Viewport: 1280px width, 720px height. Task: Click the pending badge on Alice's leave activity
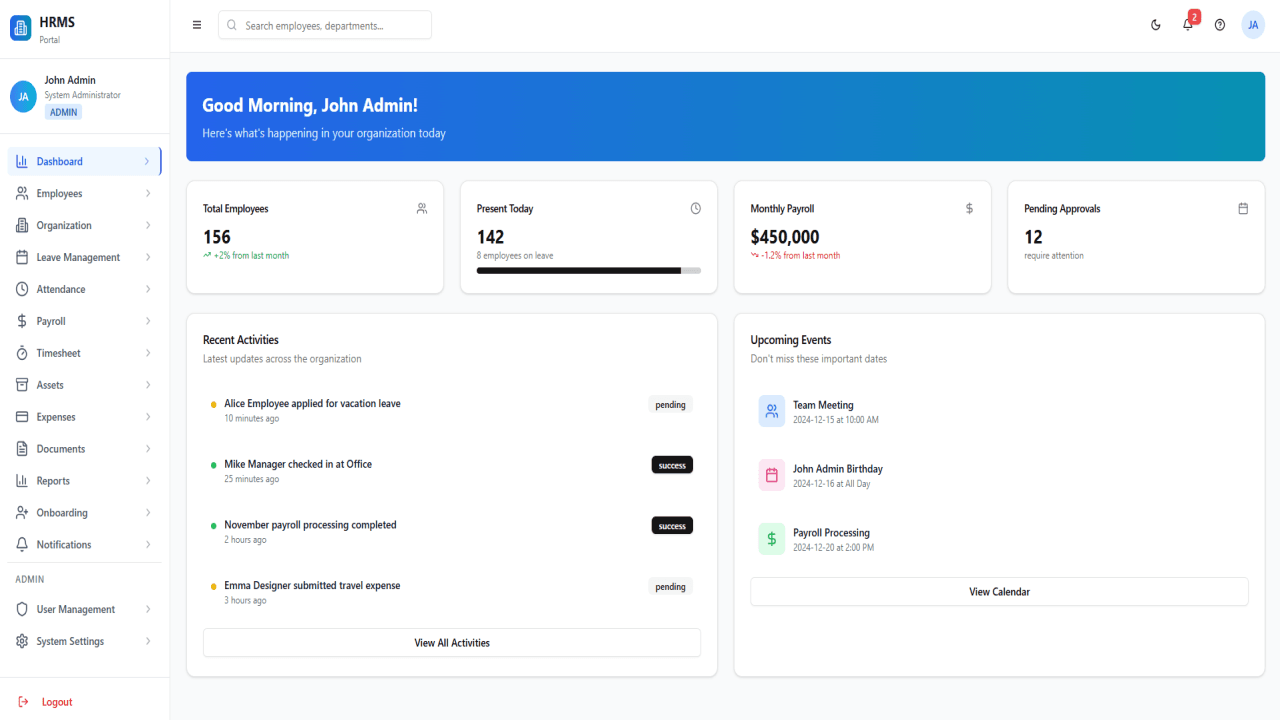670,405
